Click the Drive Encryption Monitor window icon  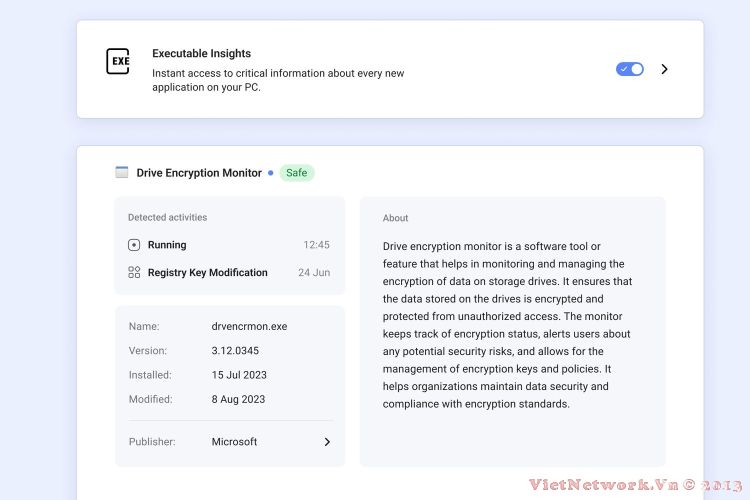click(122, 172)
